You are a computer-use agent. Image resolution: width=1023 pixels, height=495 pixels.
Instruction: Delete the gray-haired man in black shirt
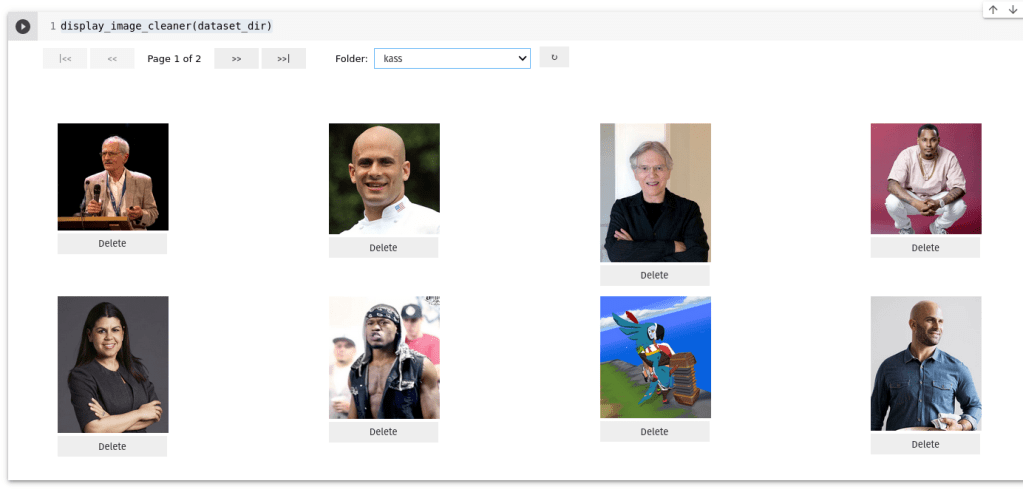tap(654, 275)
